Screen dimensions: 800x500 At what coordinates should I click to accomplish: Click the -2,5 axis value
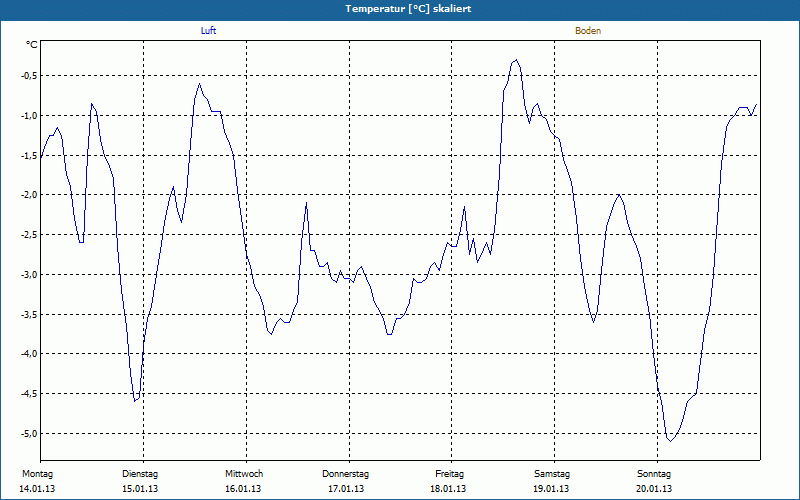tap(29, 235)
